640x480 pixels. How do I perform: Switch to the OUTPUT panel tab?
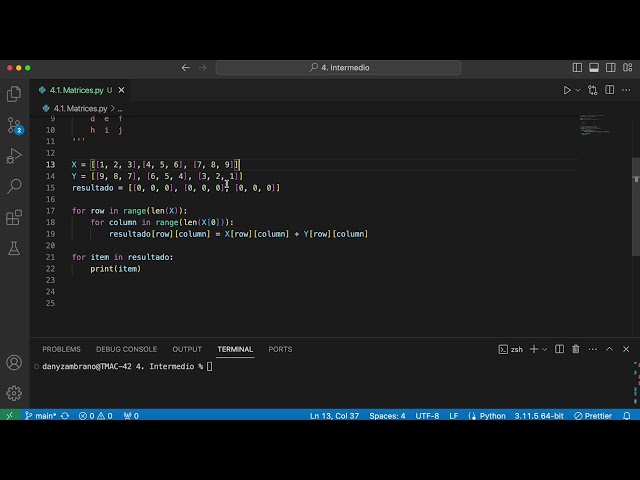tap(187, 349)
